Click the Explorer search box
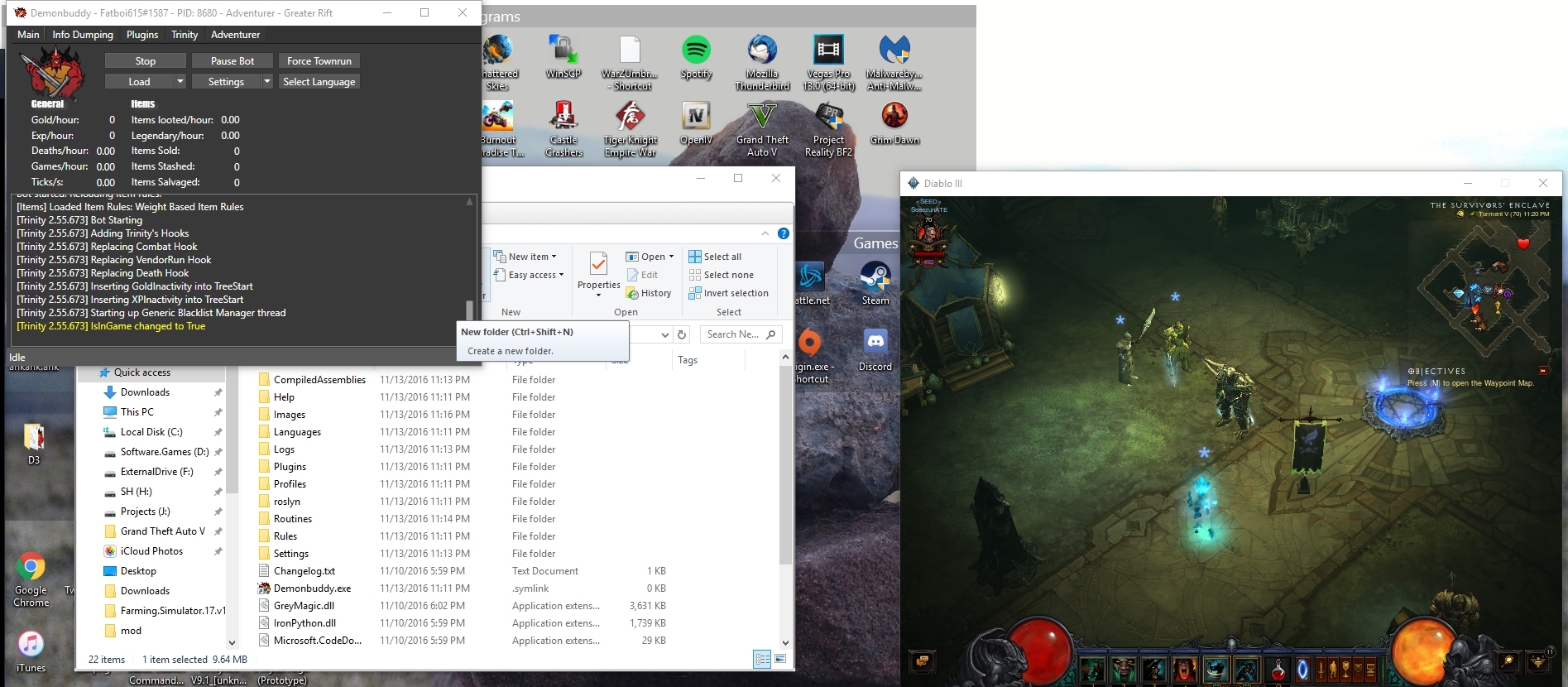Image resolution: width=1568 pixels, height=687 pixels. click(x=741, y=334)
